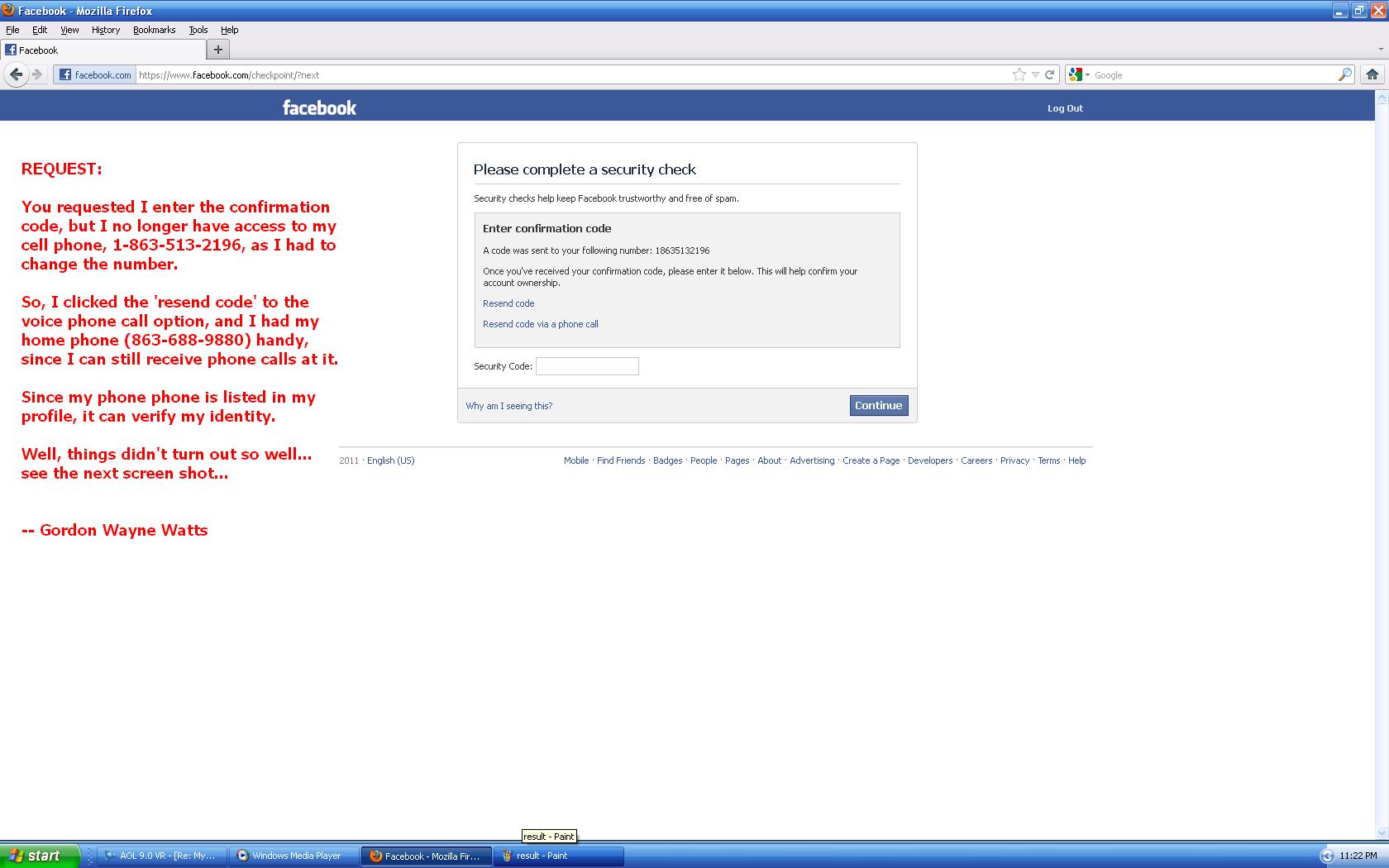Open the URL history dropdown arrow
The image size is (1389, 868).
click(x=1035, y=75)
